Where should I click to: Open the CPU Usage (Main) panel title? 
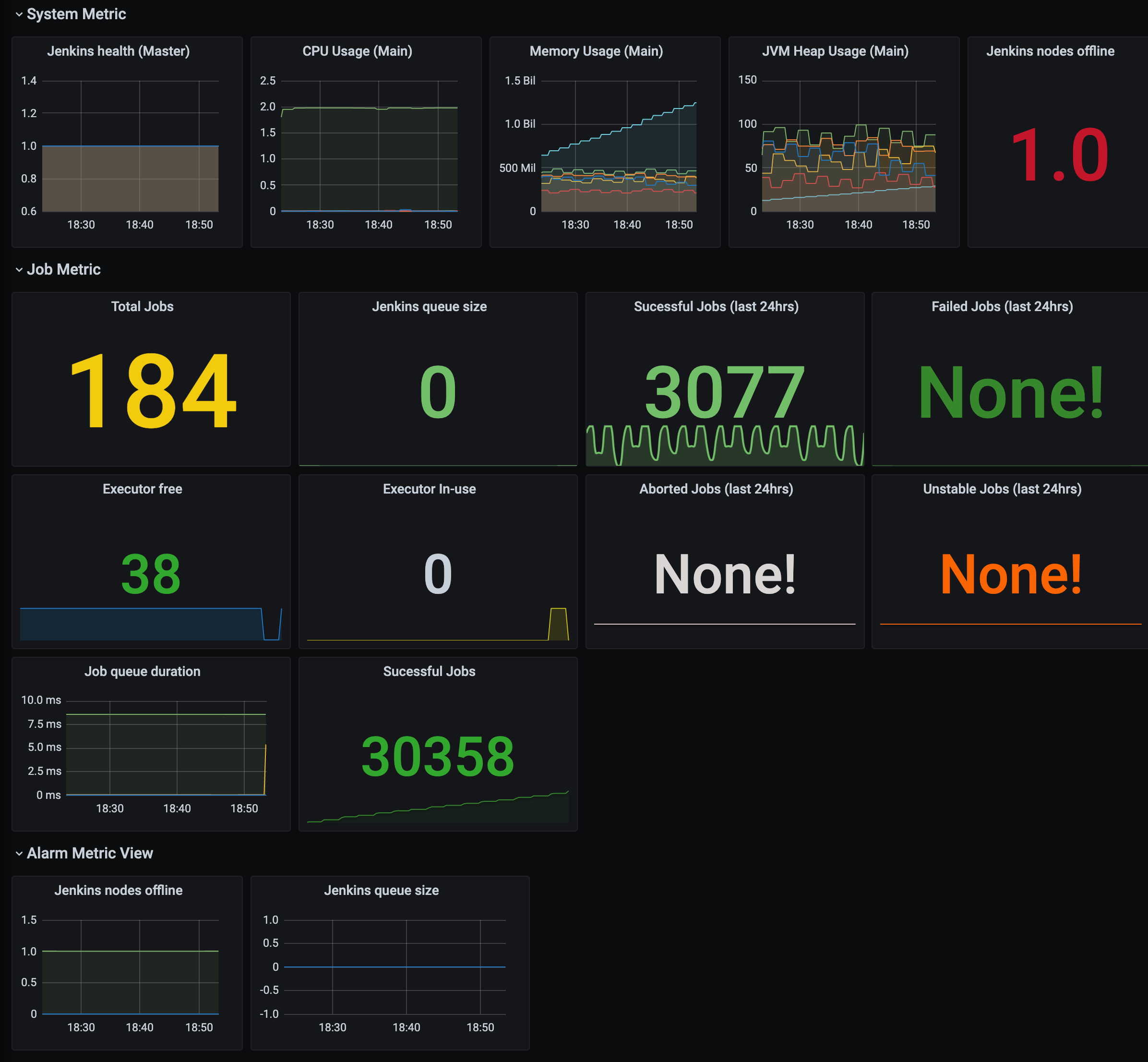[x=357, y=51]
